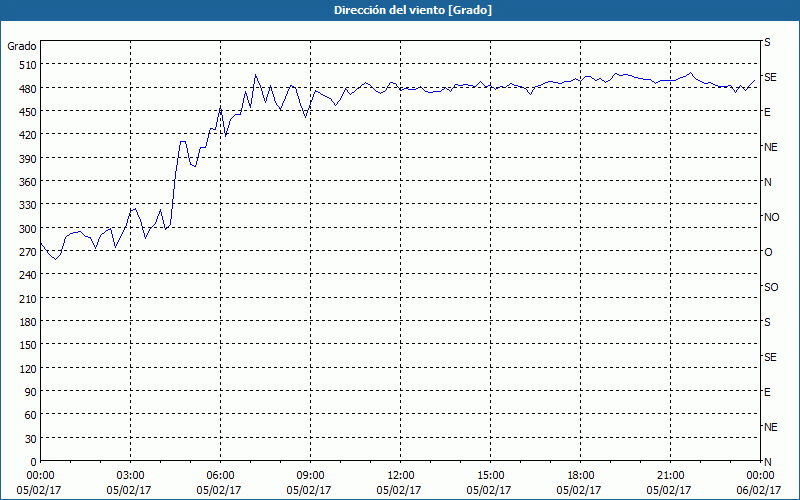Select the y-axis value 240
This screenshot has width=800, height=500.
coord(29,275)
